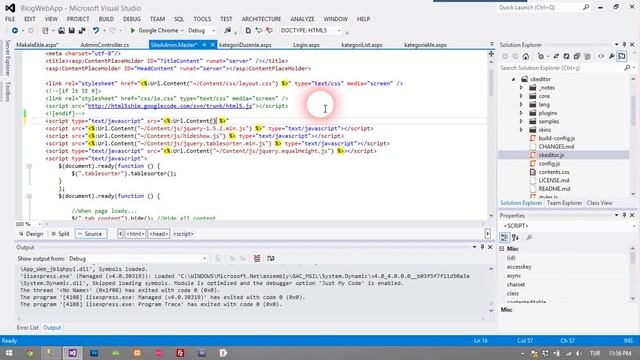Open Chrome from the Windows taskbar
This screenshot has height=360, width=640.
pyautogui.click(x=29, y=353)
